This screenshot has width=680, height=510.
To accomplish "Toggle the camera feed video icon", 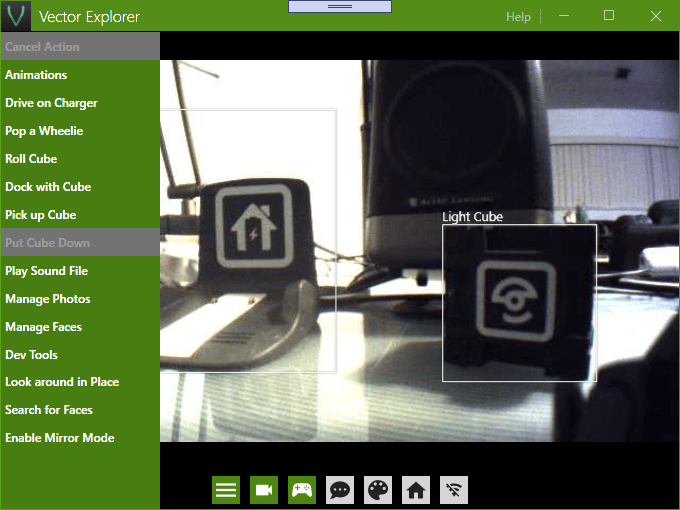I will [x=264, y=490].
